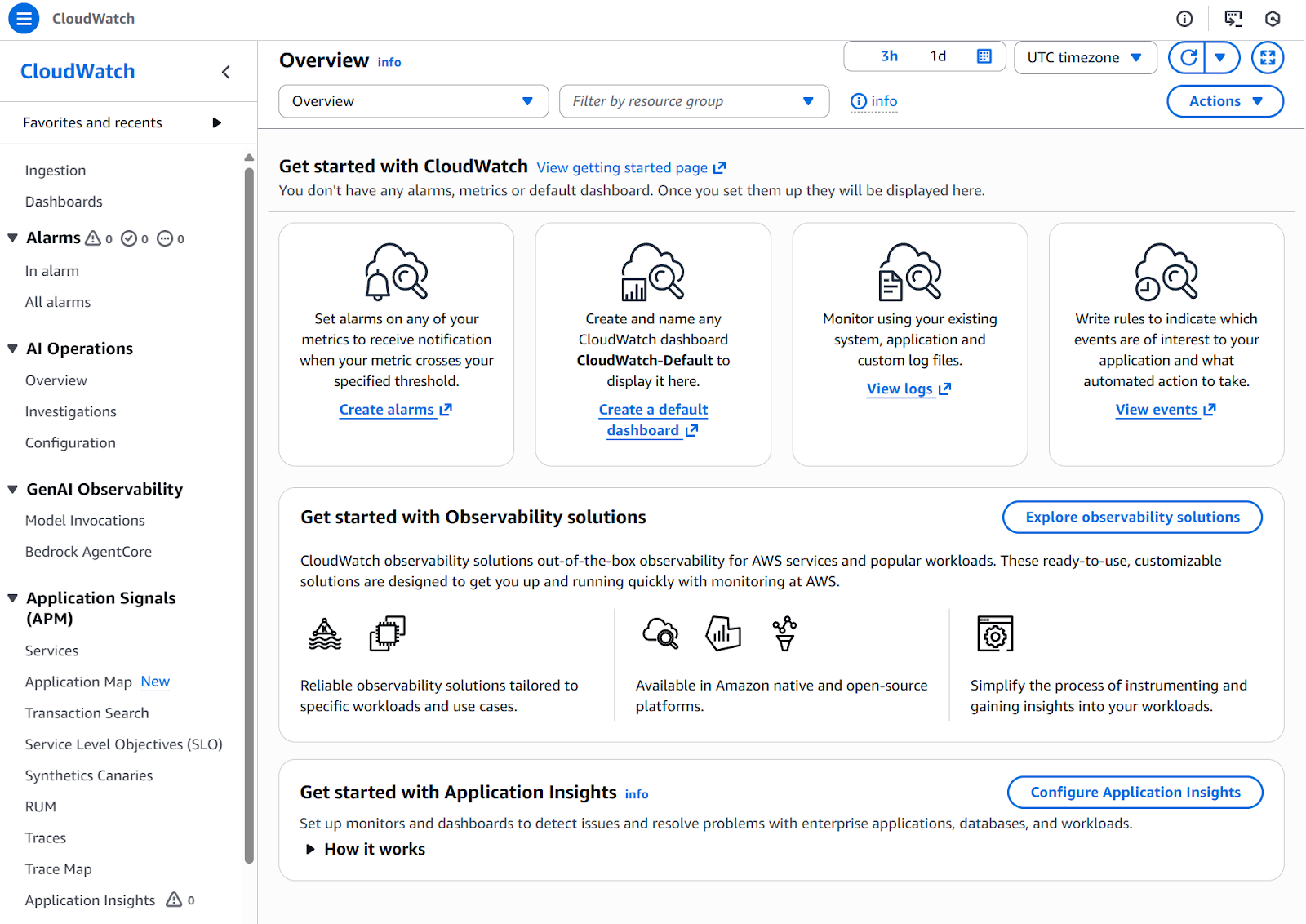Click the in-alarm counter badge next to Alarms

100,238
